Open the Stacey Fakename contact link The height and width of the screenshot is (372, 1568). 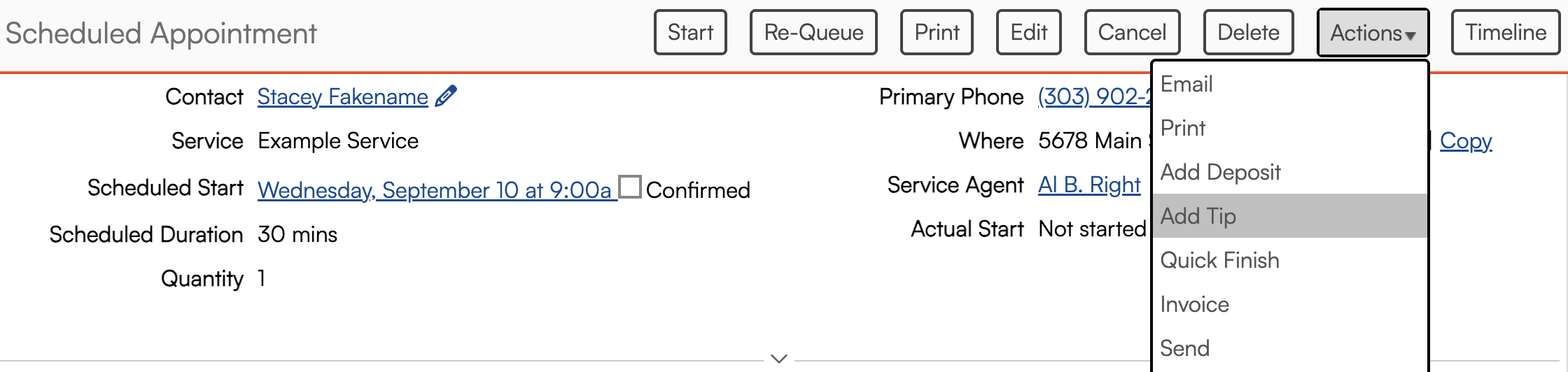tap(342, 96)
